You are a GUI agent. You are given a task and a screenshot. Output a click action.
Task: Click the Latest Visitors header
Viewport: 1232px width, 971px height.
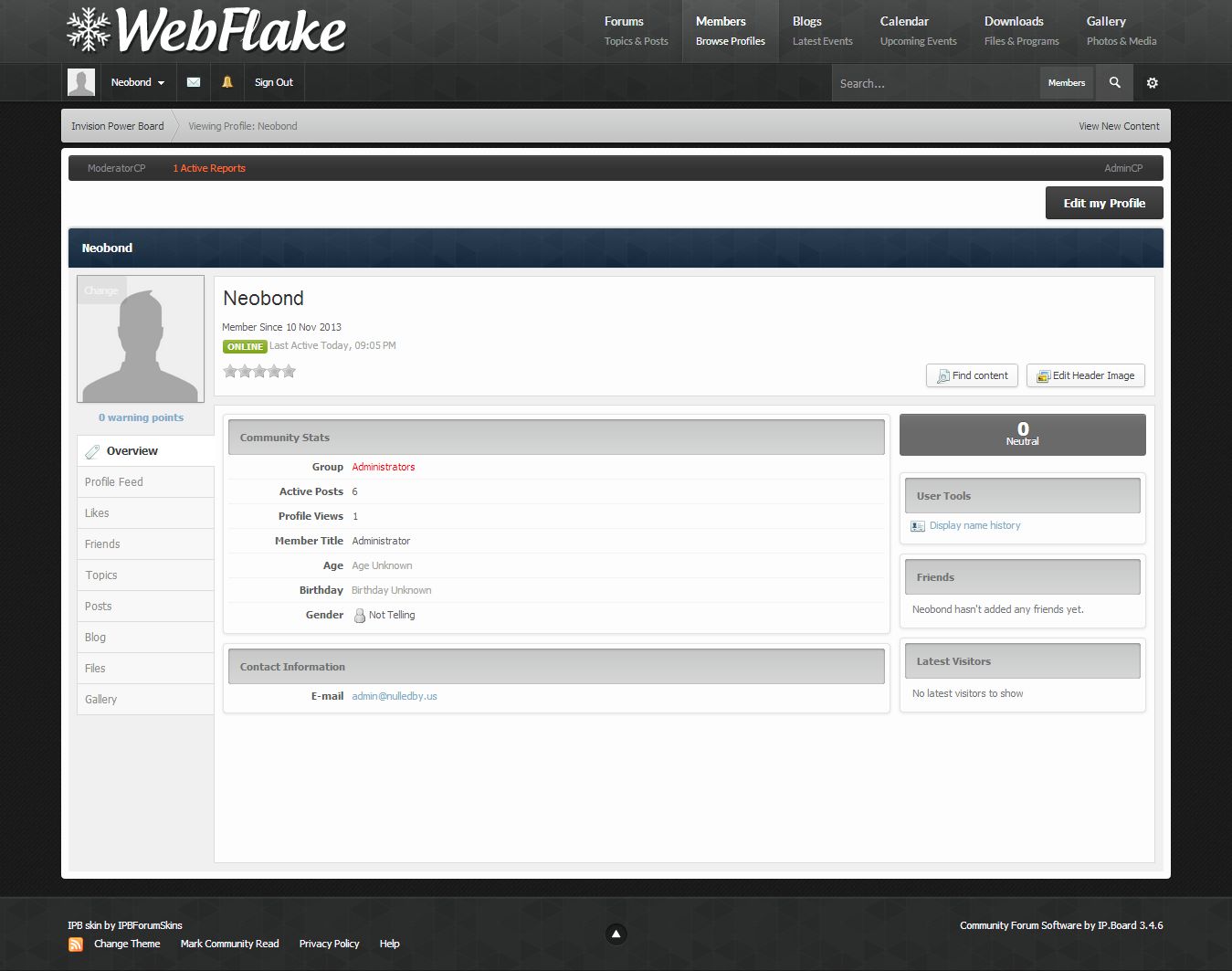(x=1023, y=661)
